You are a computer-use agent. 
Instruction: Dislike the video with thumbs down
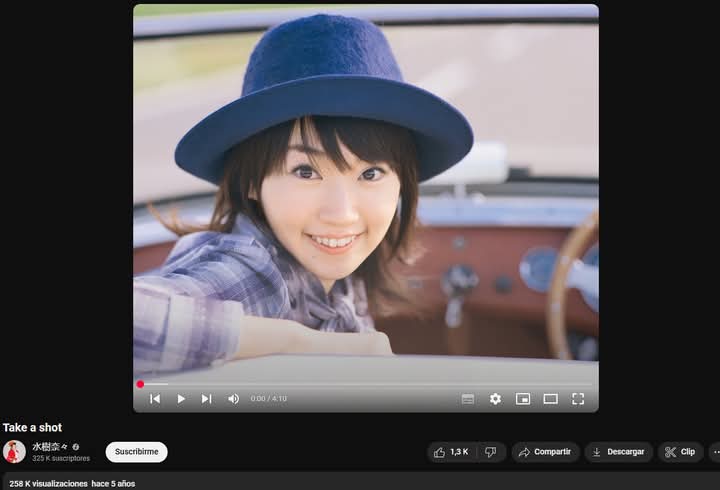[x=491, y=452]
